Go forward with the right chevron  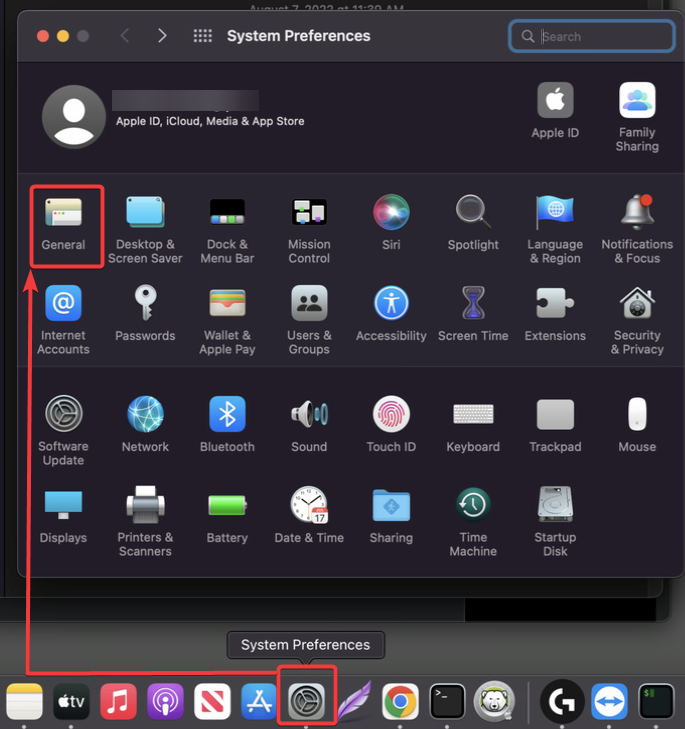point(161,36)
